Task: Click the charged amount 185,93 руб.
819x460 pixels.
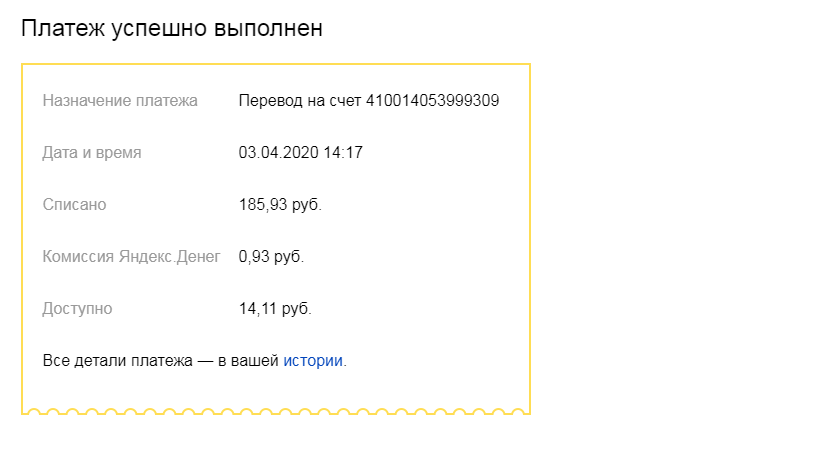Action: pos(280,205)
